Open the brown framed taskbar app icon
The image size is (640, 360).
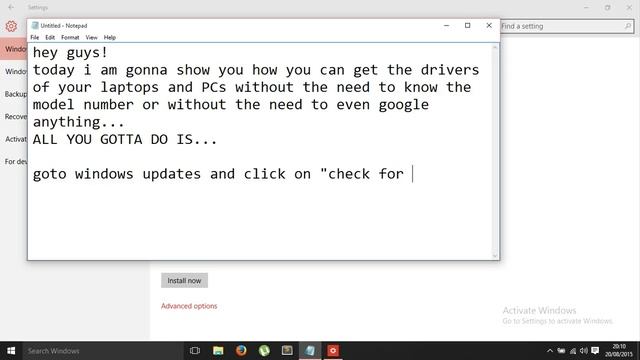pyautogui.click(x=287, y=351)
